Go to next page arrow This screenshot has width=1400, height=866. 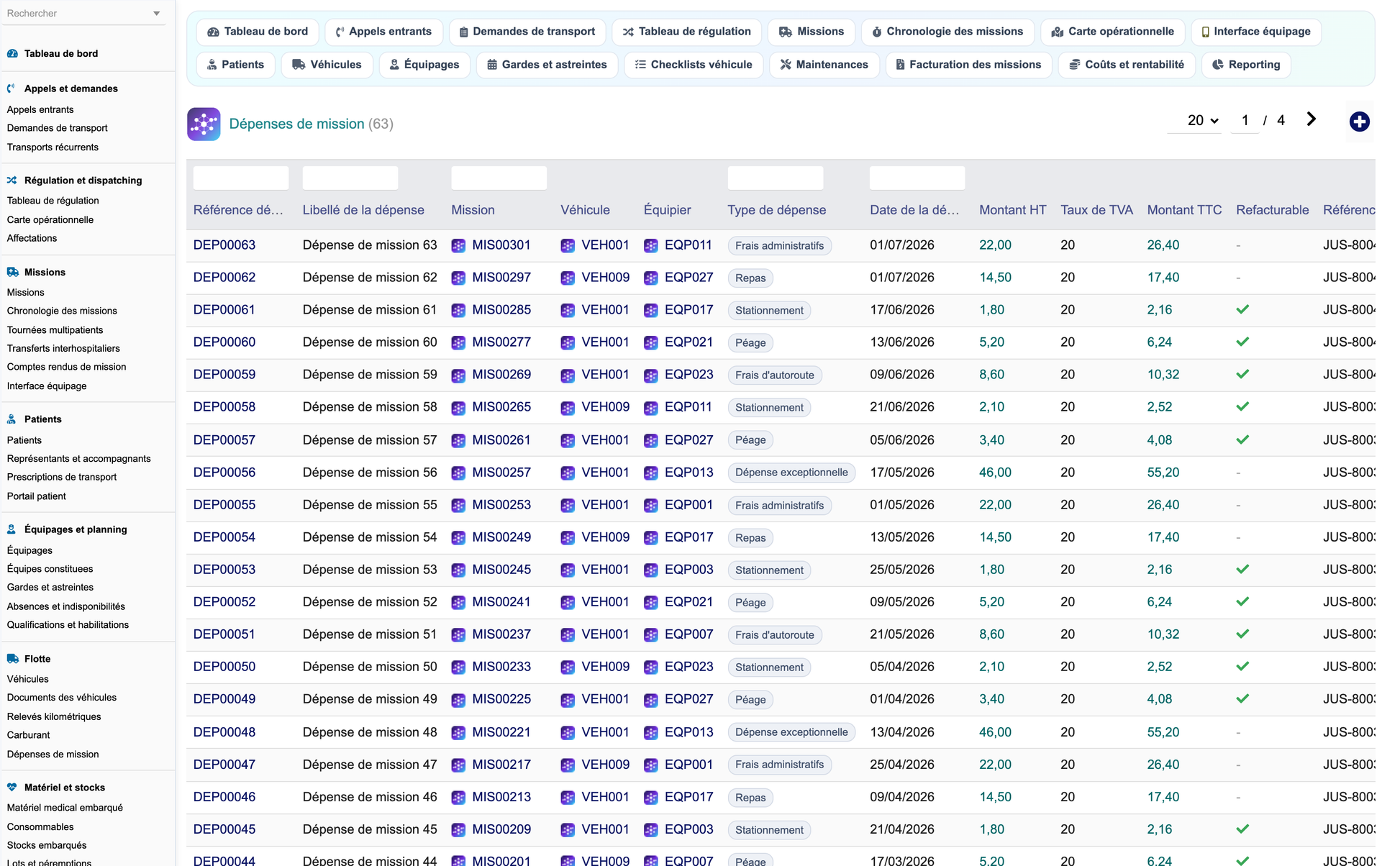pyautogui.click(x=1311, y=119)
